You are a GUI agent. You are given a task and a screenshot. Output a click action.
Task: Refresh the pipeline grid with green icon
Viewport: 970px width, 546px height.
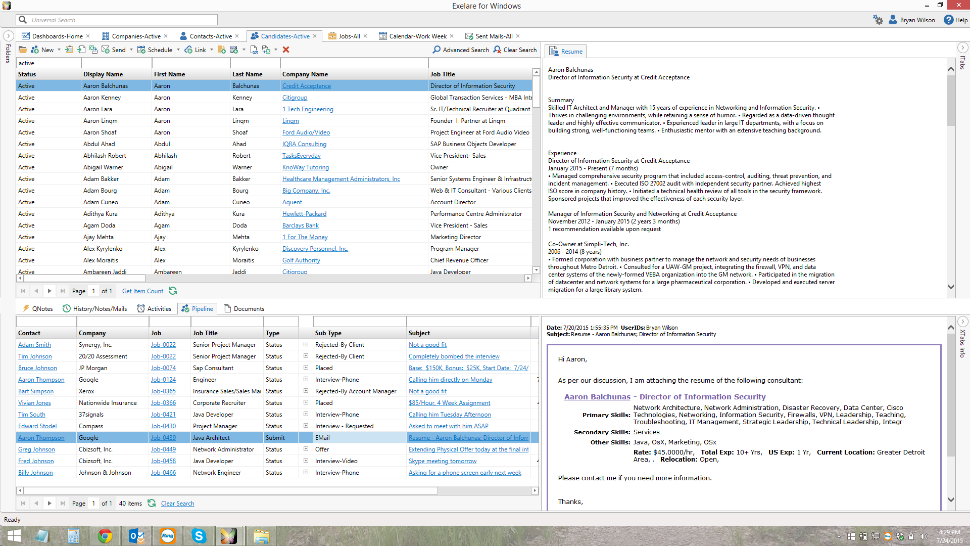152,503
